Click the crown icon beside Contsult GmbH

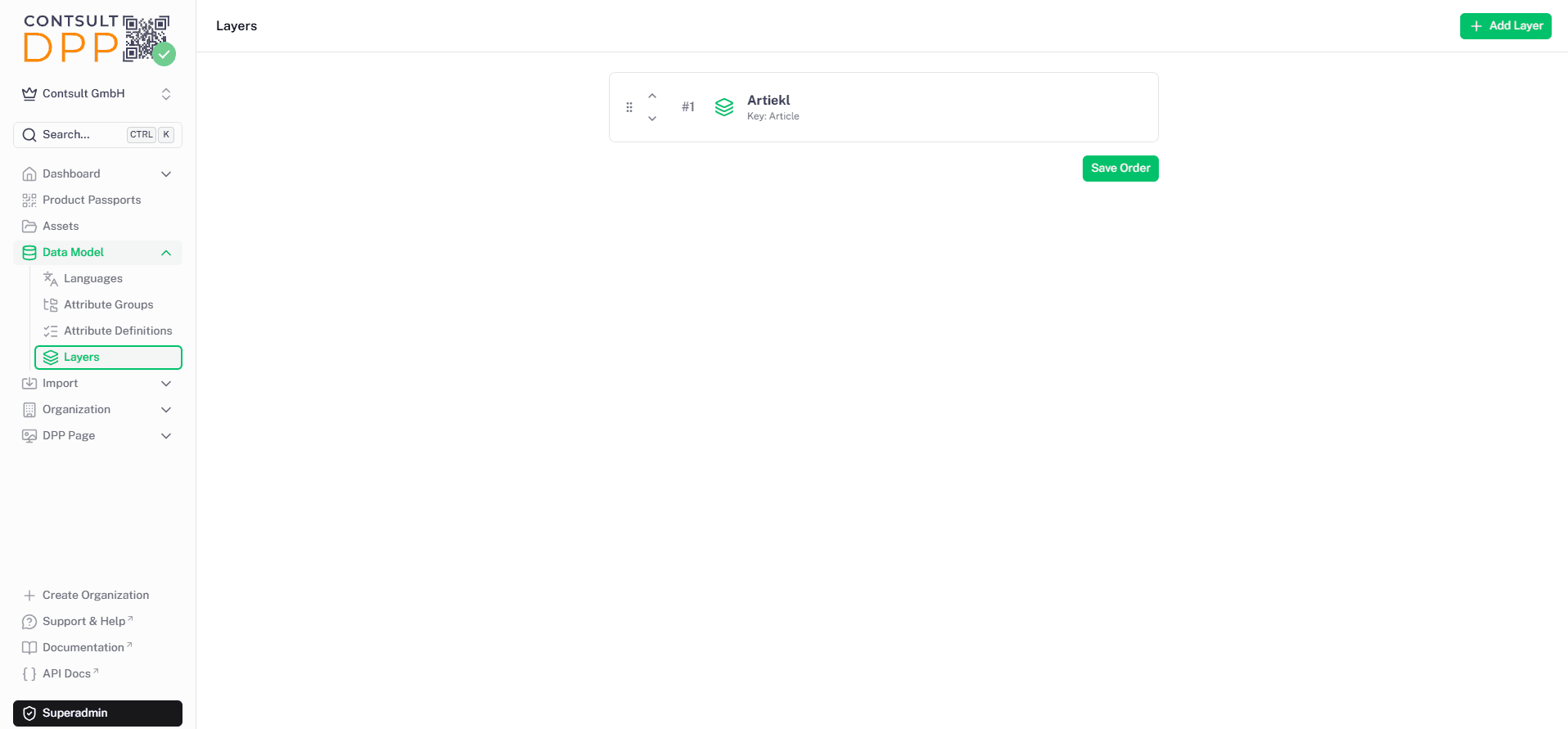tap(29, 94)
